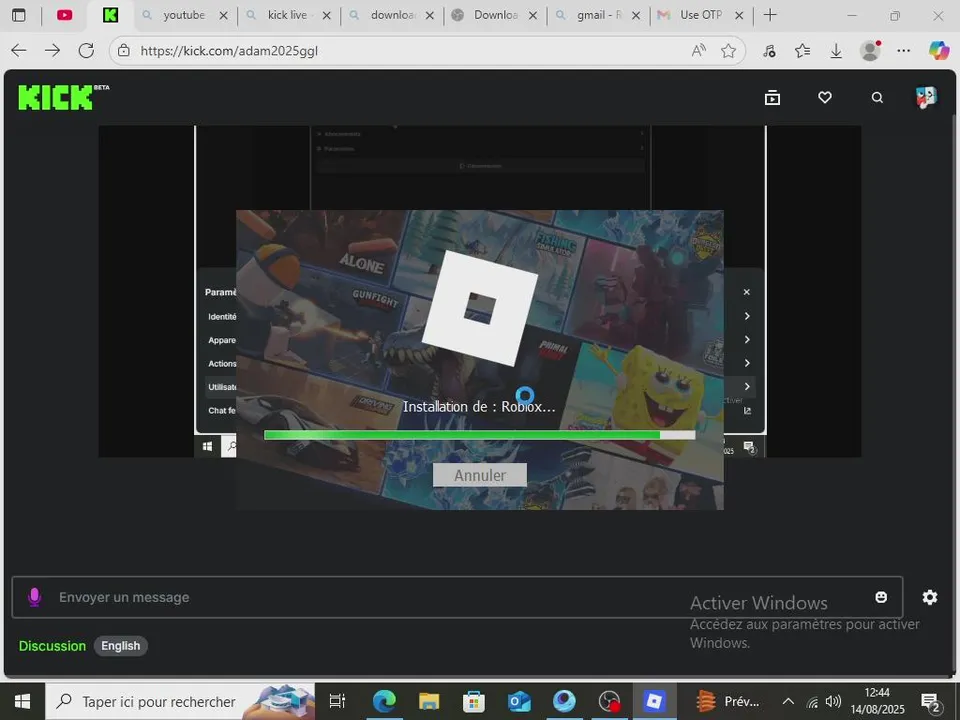The image size is (960, 720).
Task: Open the Favorites list
Action: coord(802,51)
